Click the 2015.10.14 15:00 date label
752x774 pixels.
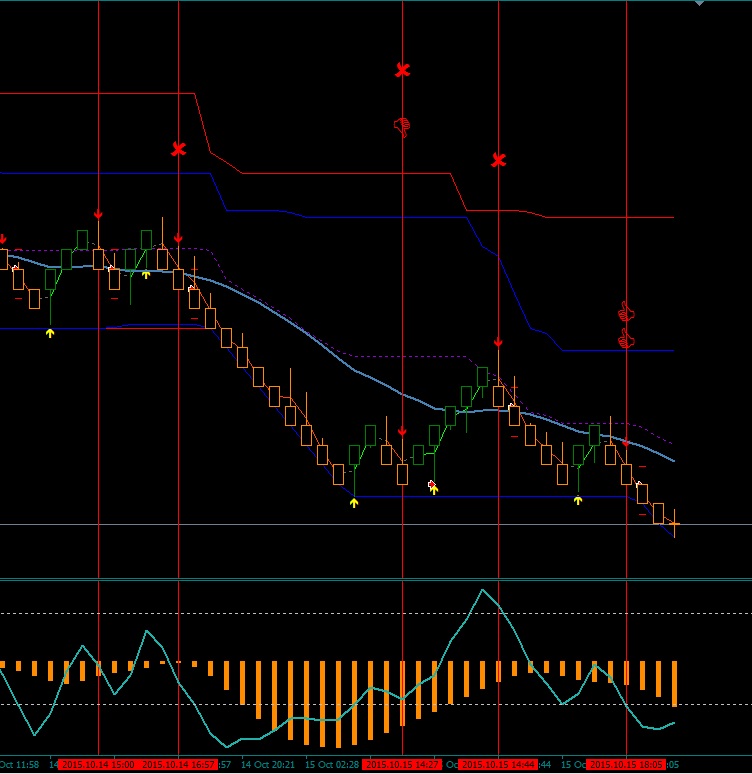98,765
